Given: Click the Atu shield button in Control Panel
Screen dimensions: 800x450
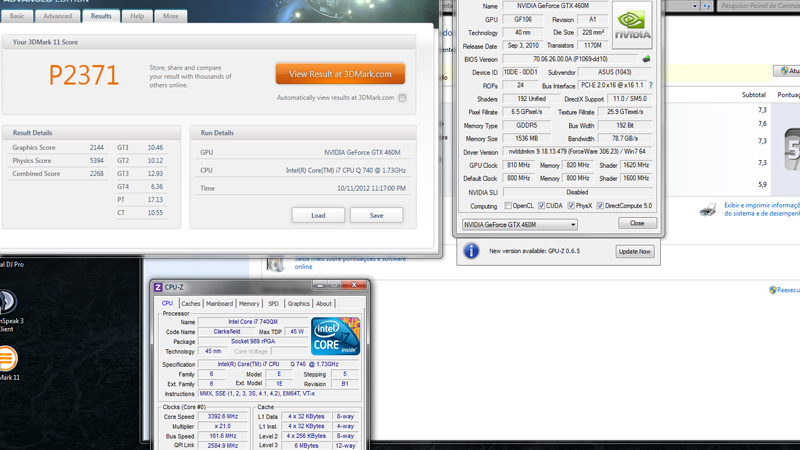Looking at the screenshot, I should tap(787, 71).
